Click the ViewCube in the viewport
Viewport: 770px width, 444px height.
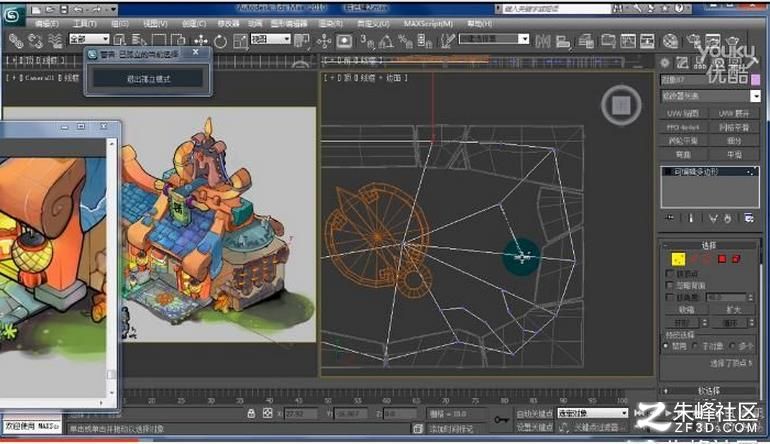click(x=621, y=105)
